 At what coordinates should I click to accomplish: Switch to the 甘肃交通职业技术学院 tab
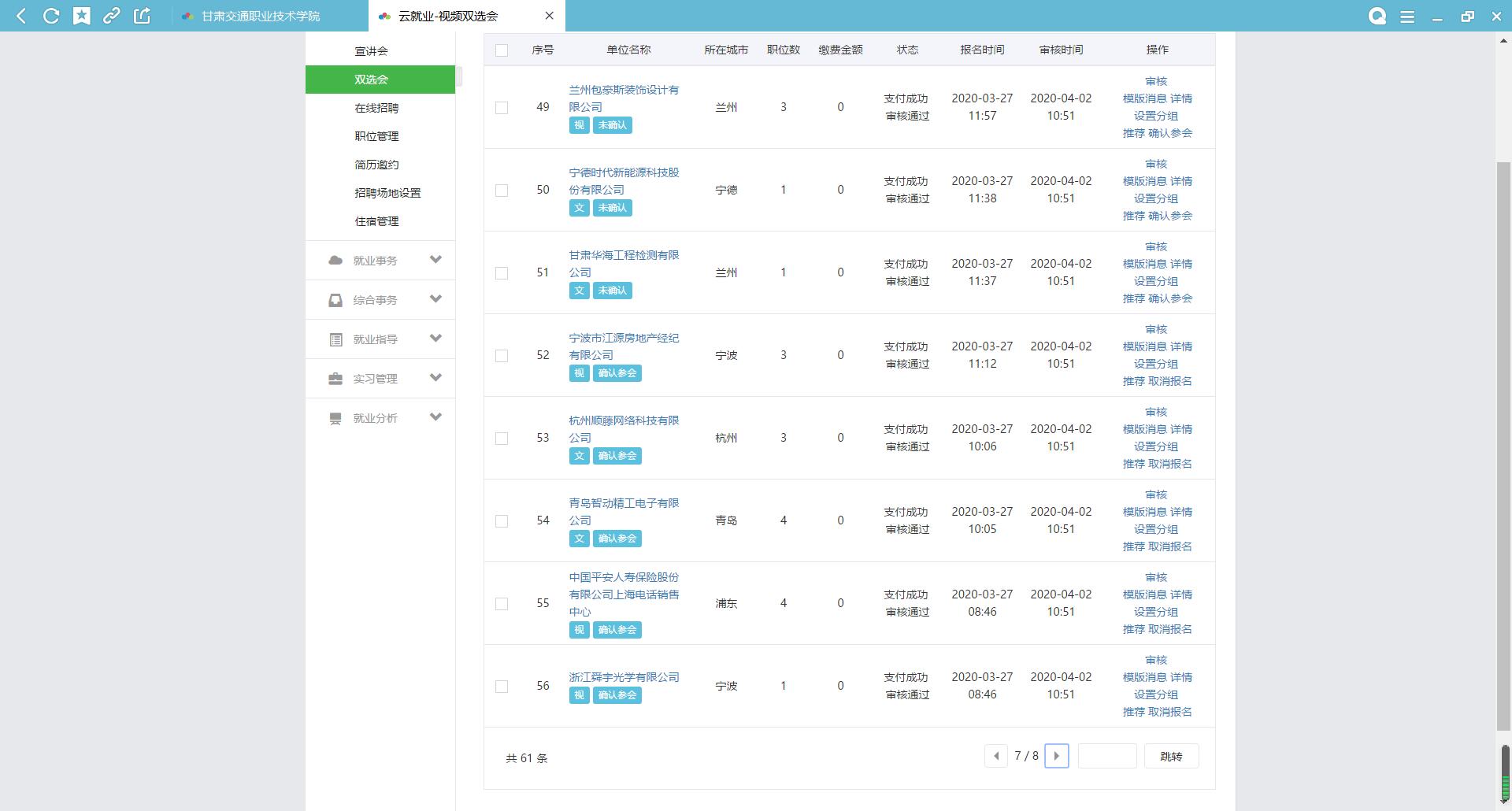[260, 16]
